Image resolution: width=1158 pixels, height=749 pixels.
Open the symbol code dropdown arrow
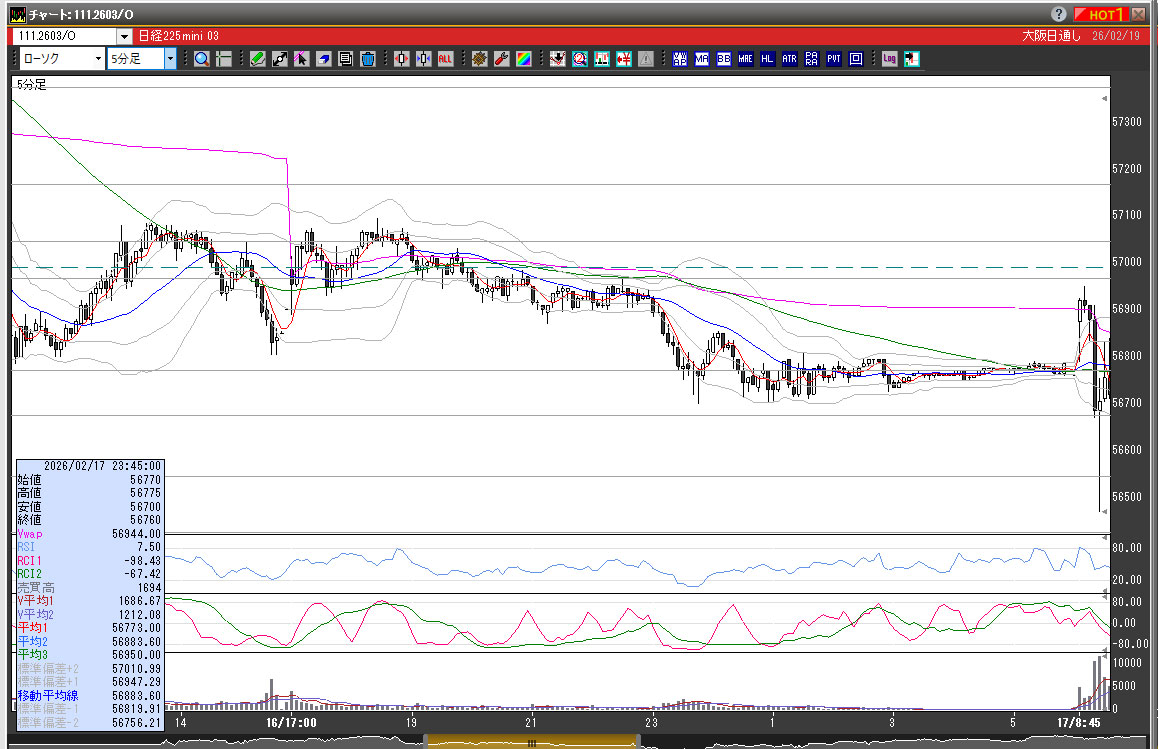(124, 36)
